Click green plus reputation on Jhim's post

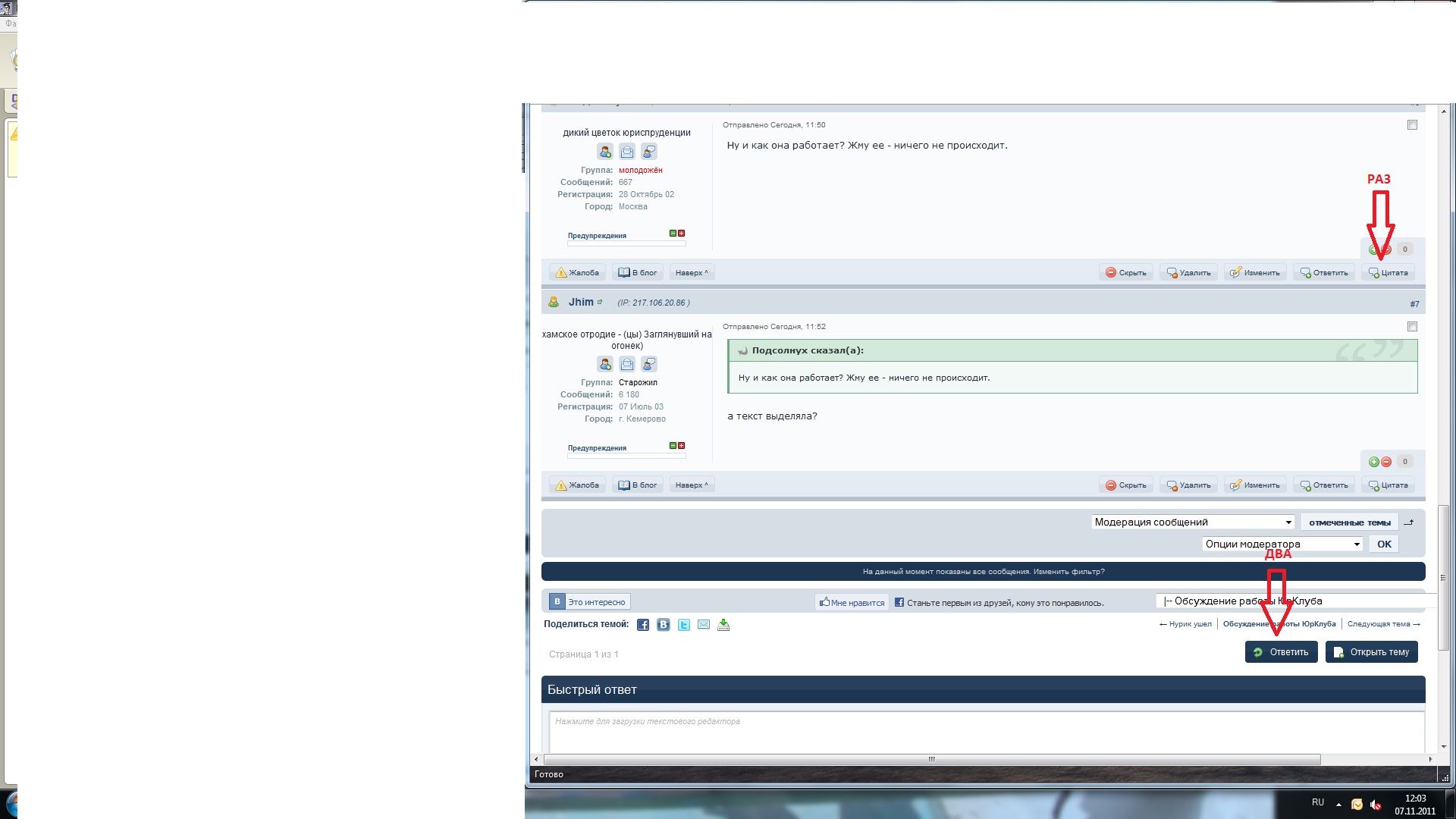click(x=1373, y=462)
